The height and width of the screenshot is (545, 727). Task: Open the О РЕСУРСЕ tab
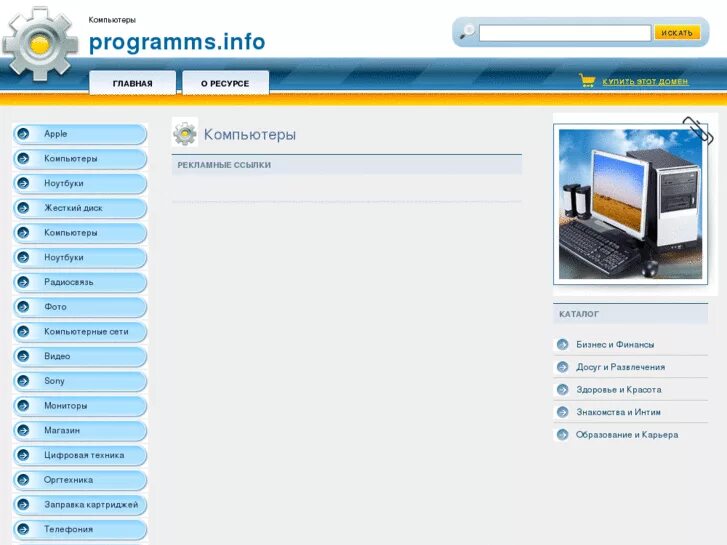(225, 83)
